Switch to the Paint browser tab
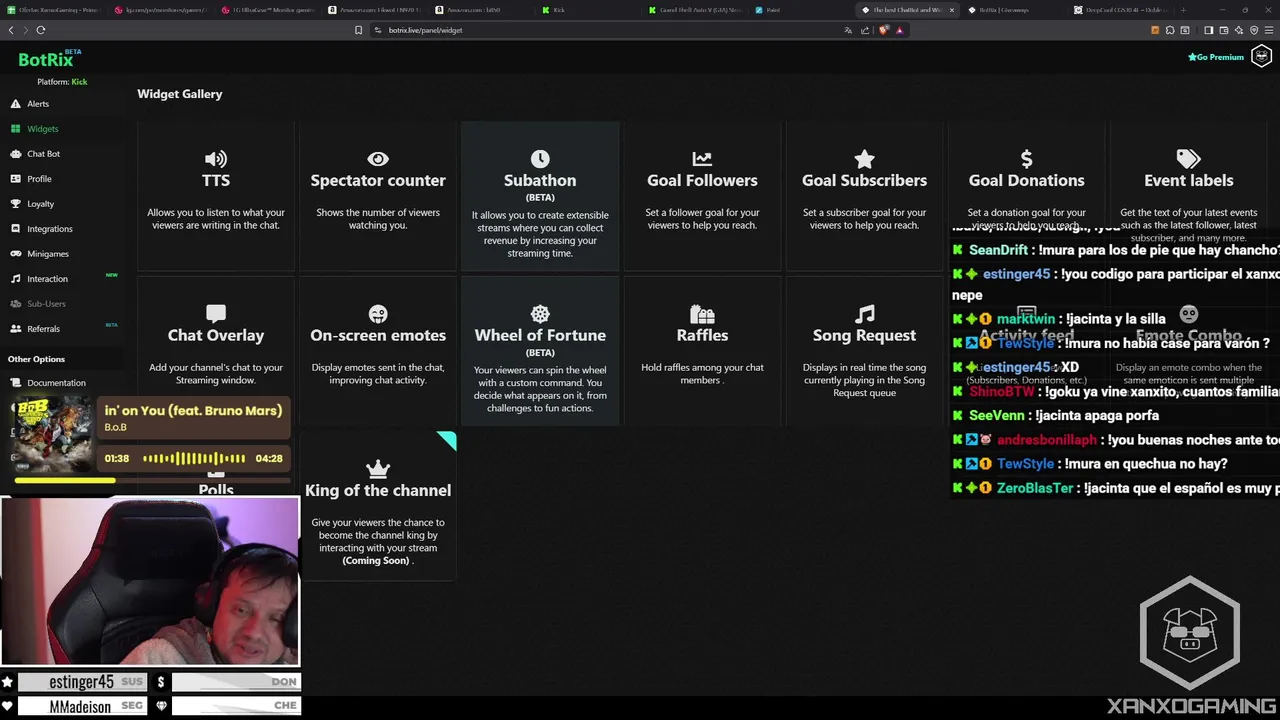1280x720 pixels. point(800,10)
